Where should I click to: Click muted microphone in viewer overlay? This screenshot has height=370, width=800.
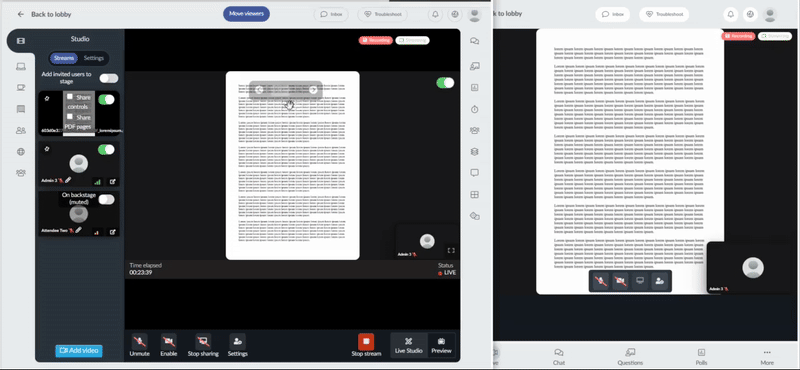tap(601, 281)
